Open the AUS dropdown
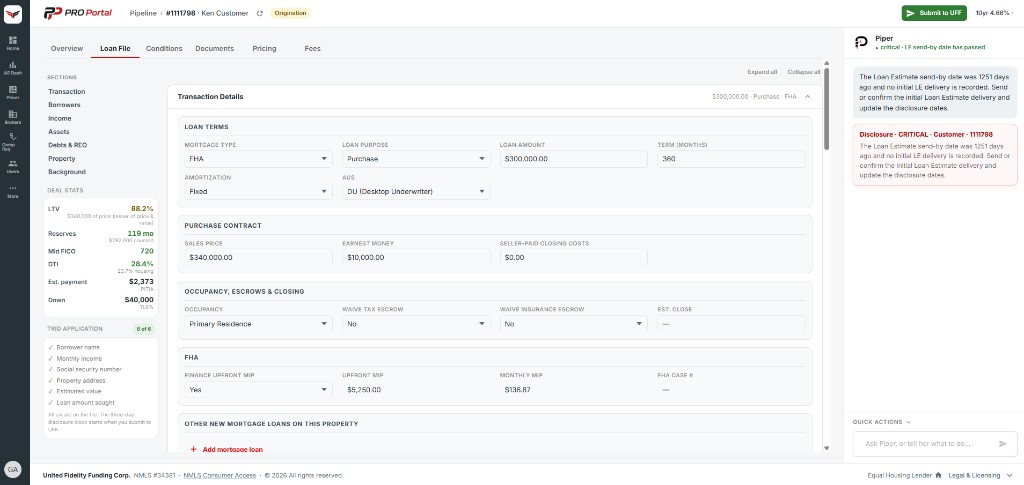 [416, 191]
